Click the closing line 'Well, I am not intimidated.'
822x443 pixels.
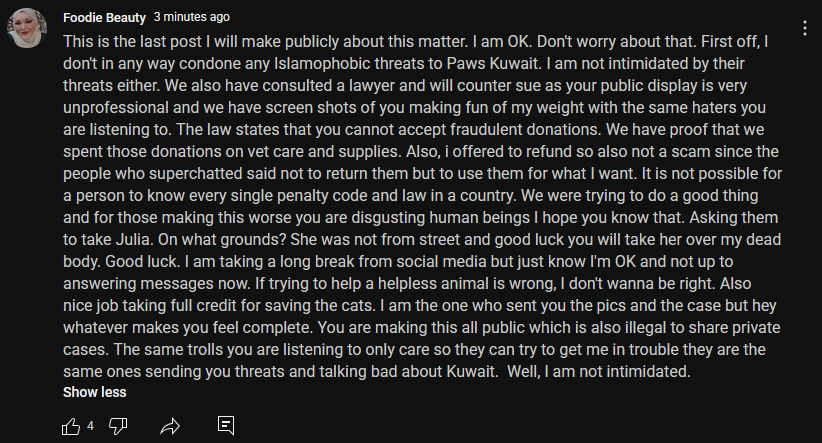(599, 372)
